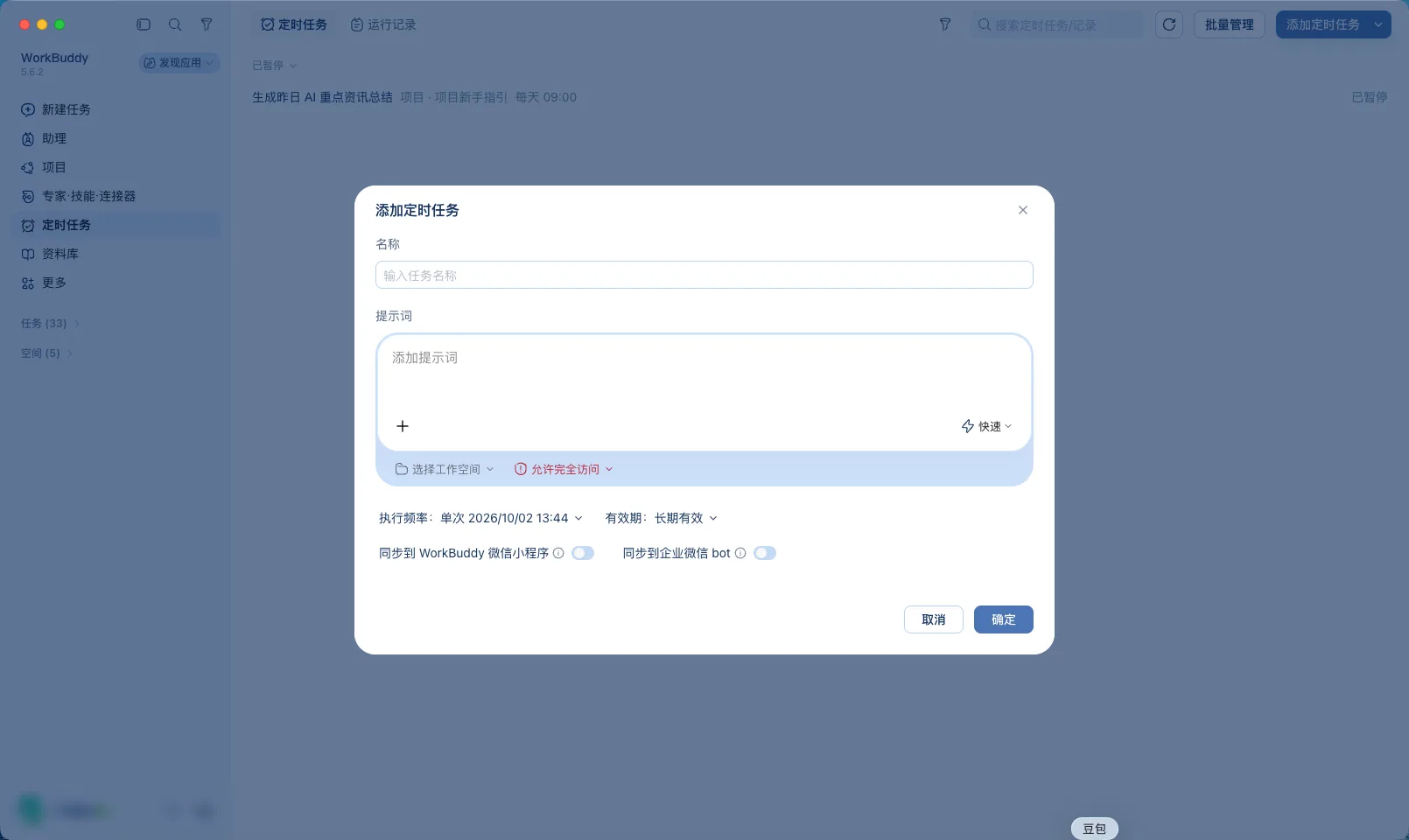Click the 搜索定时任务/记录 search box
Viewport: 1409px width, 840px height.
(1056, 24)
